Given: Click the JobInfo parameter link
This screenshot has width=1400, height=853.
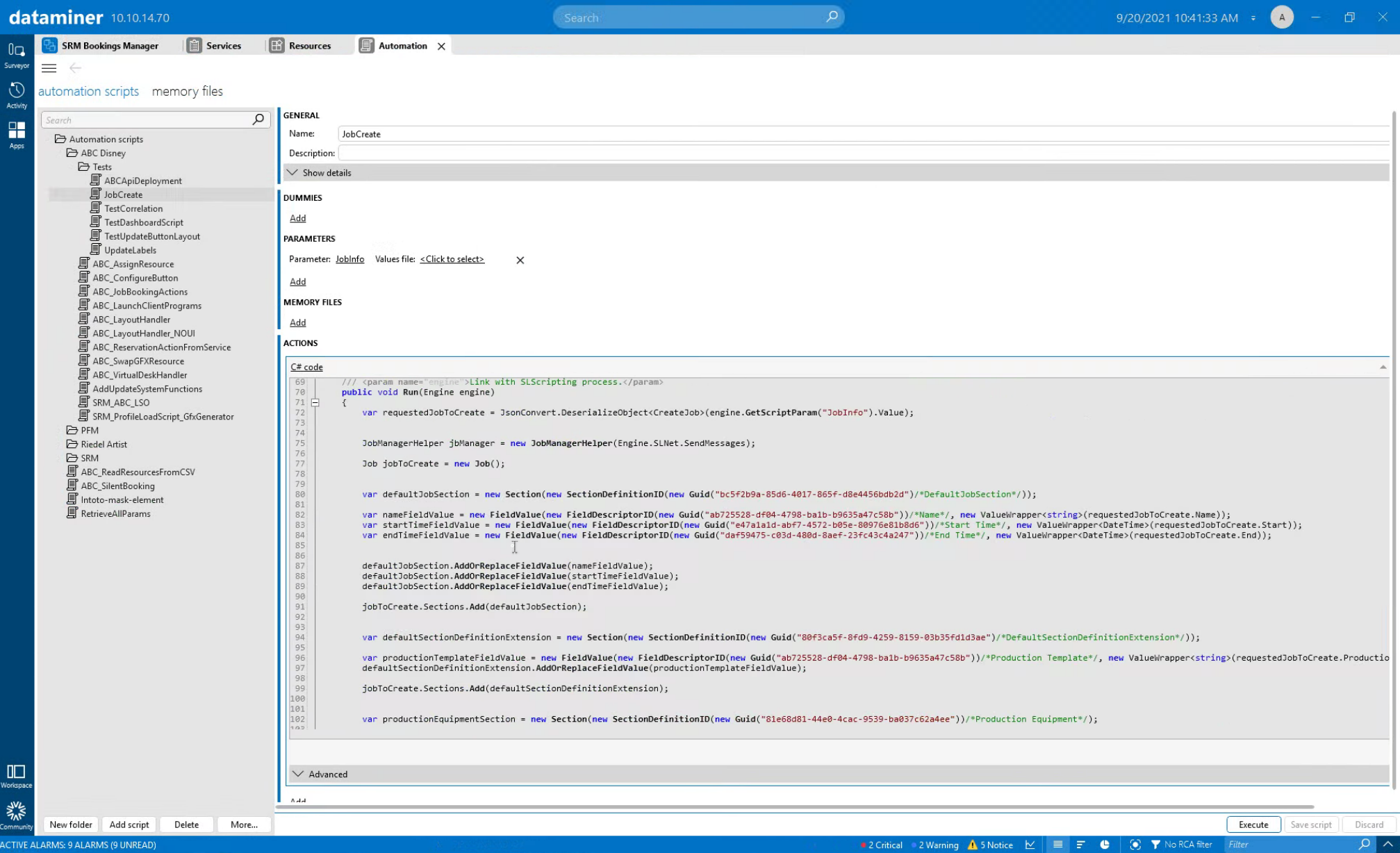Looking at the screenshot, I should [349, 259].
